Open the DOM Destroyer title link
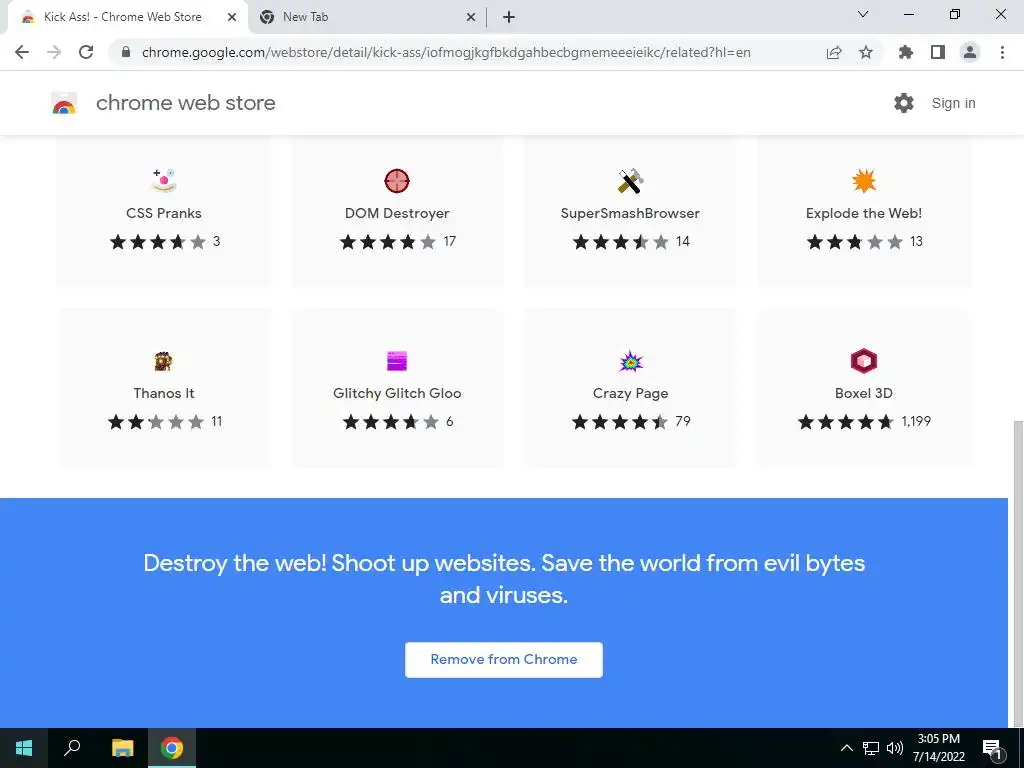 397,213
